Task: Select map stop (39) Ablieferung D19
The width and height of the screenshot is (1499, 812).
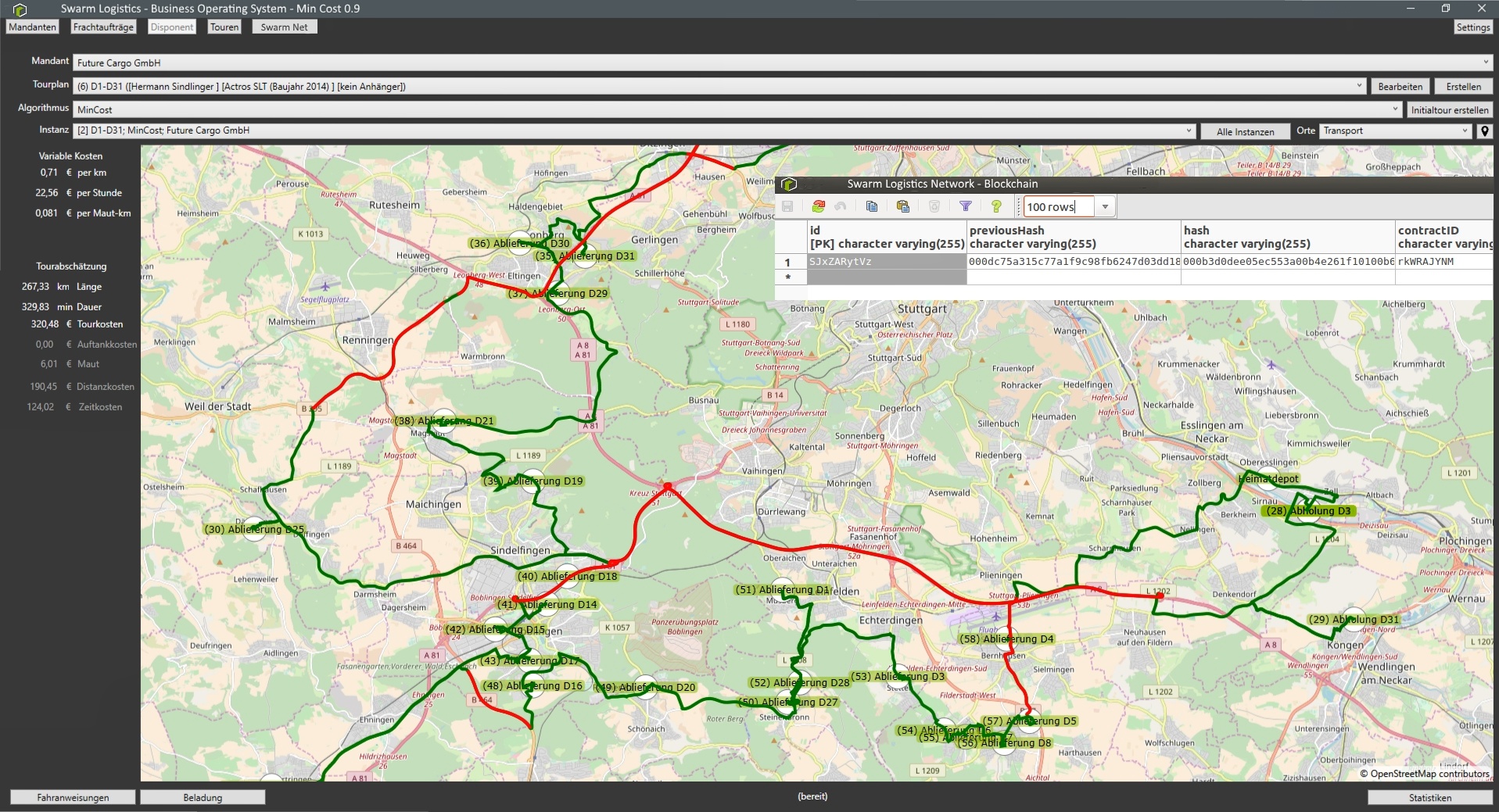Action: 533,481
